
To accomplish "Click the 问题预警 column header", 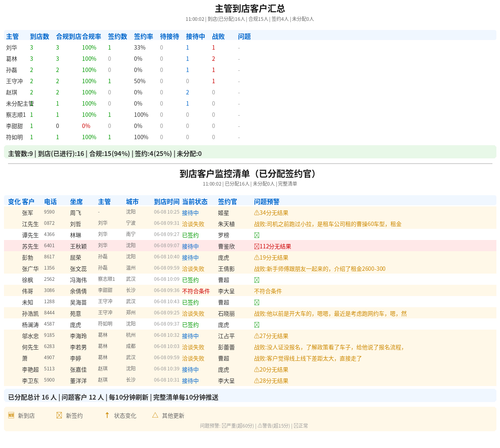I will coord(267,202).
